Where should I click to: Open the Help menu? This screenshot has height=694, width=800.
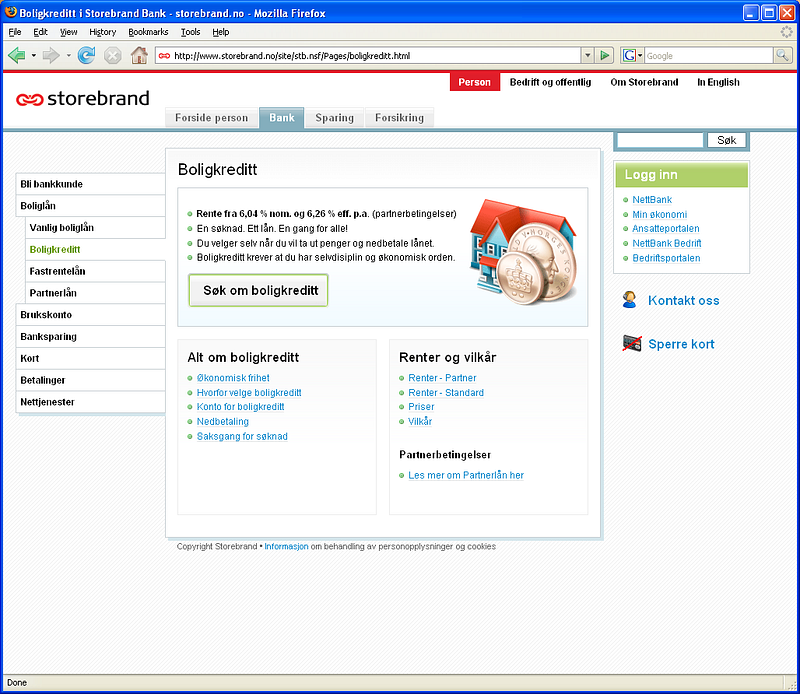[x=220, y=32]
